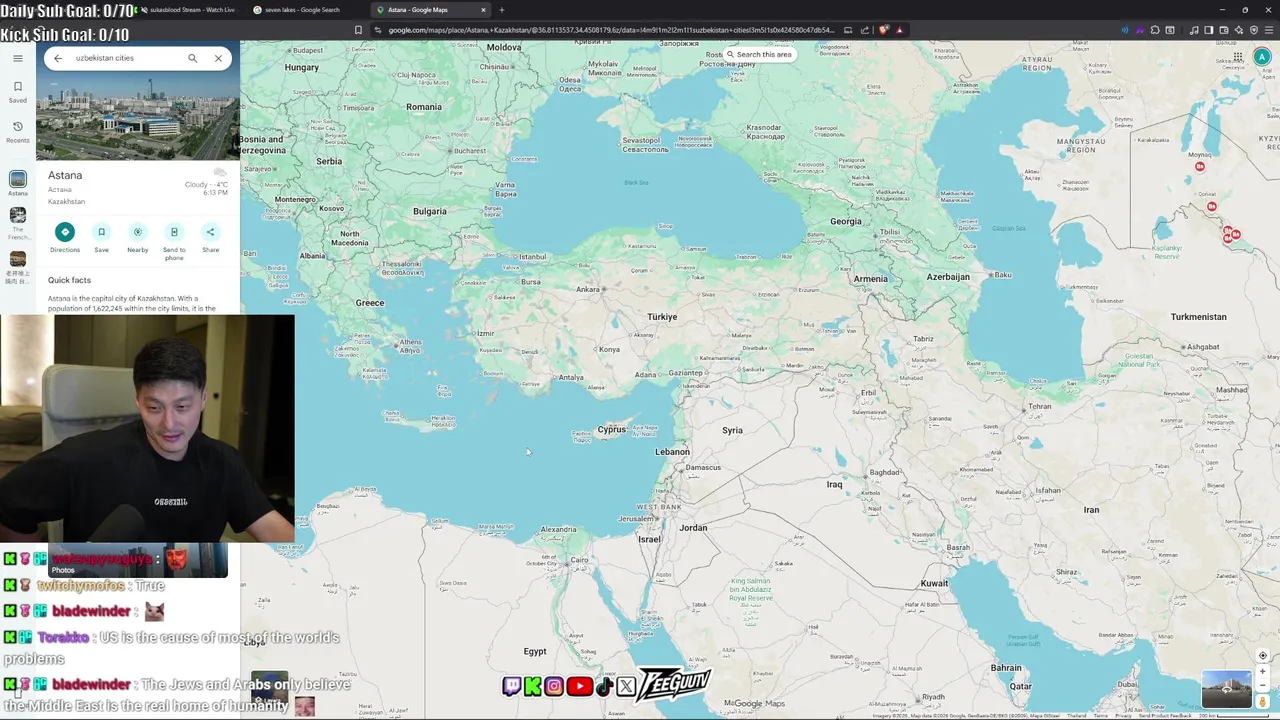Open the Recents panel
Screen dimensions: 1280x720
[x=18, y=131]
